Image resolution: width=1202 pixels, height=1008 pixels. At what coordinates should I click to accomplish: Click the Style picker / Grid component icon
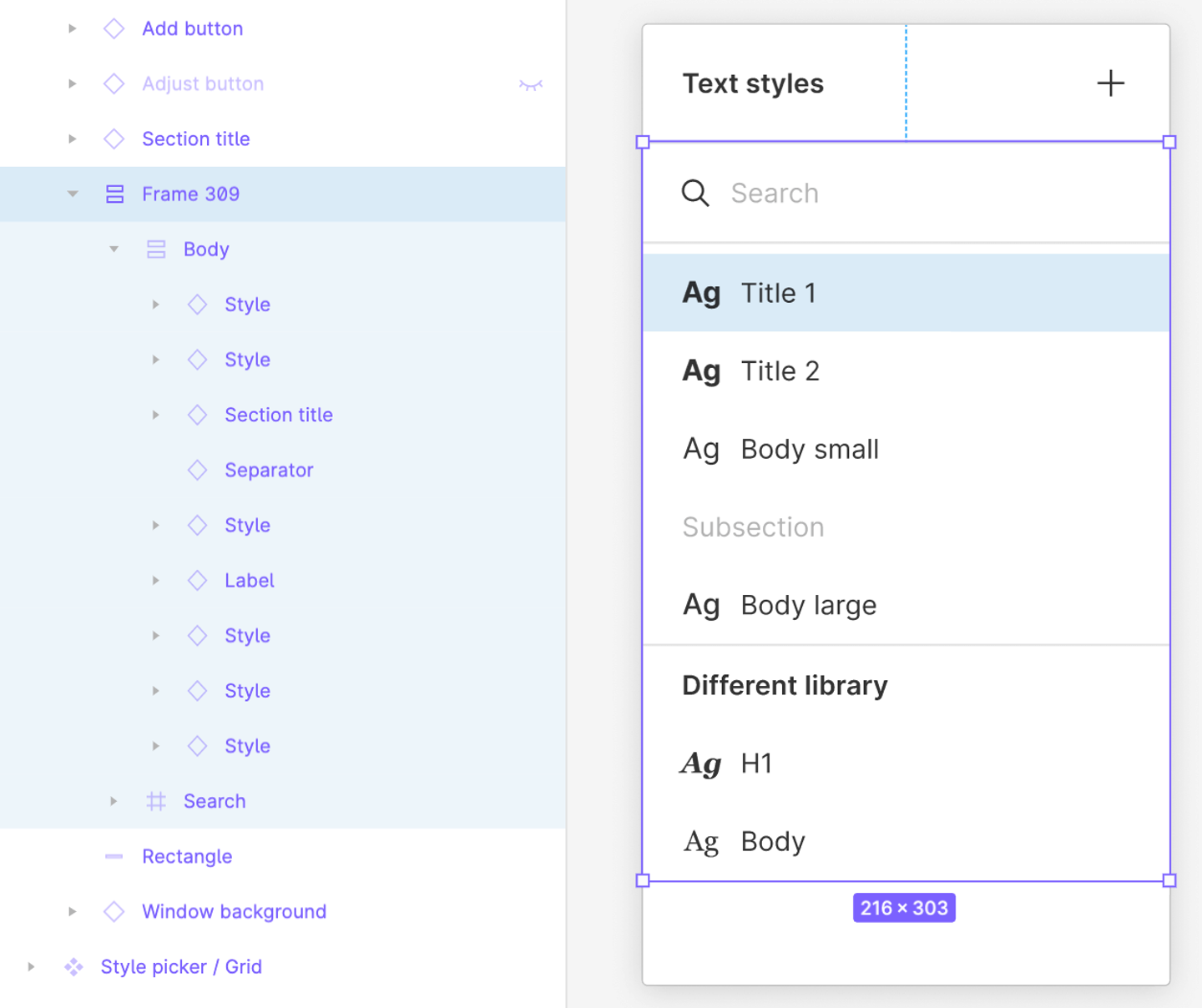pyautogui.click(x=73, y=967)
